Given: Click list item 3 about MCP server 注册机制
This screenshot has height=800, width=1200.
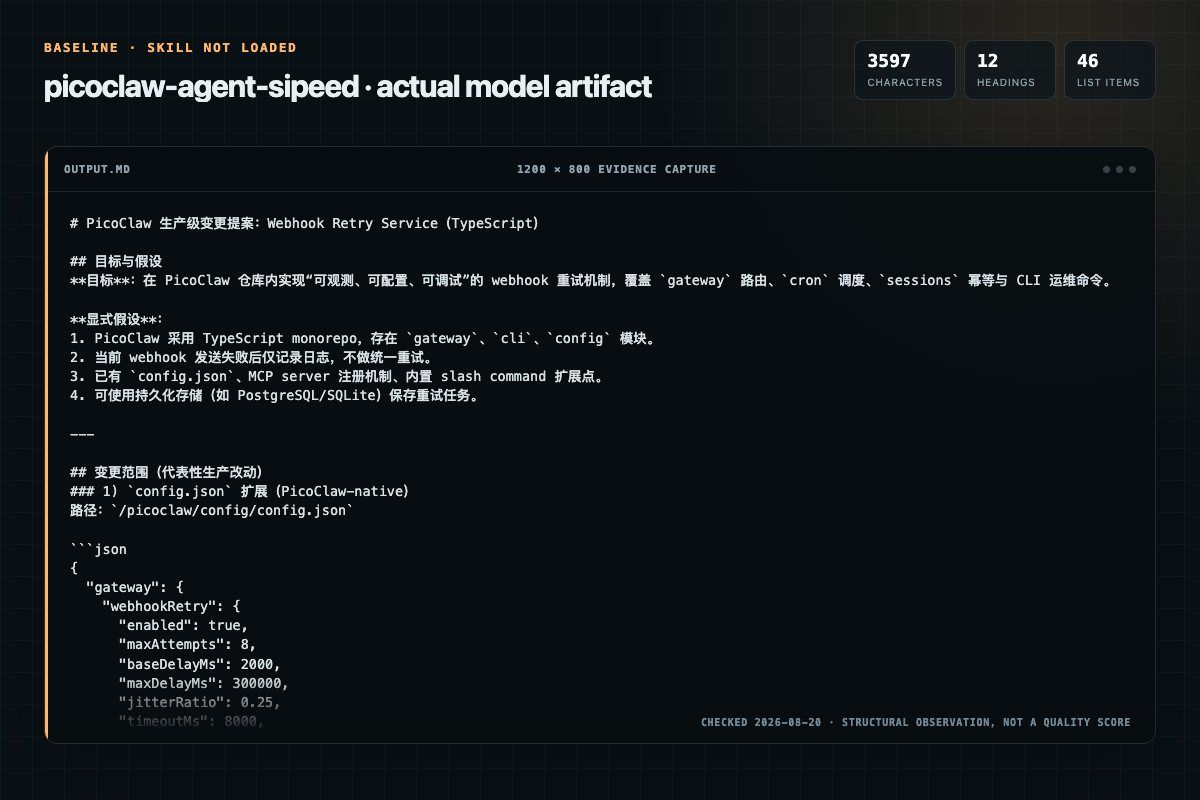Looking at the screenshot, I should (x=339, y=376).
